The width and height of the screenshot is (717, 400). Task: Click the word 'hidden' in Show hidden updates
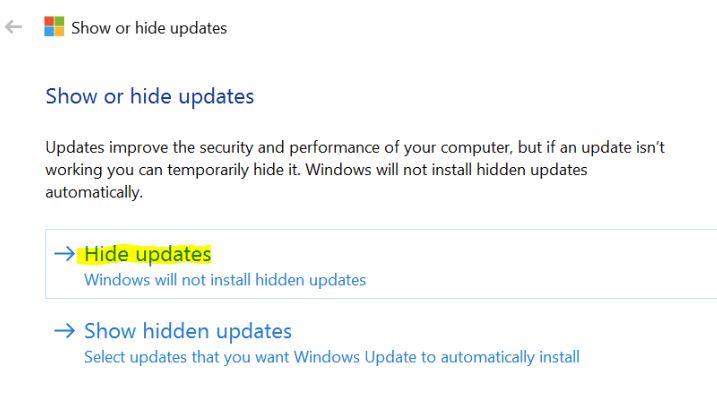coord(176,331)
